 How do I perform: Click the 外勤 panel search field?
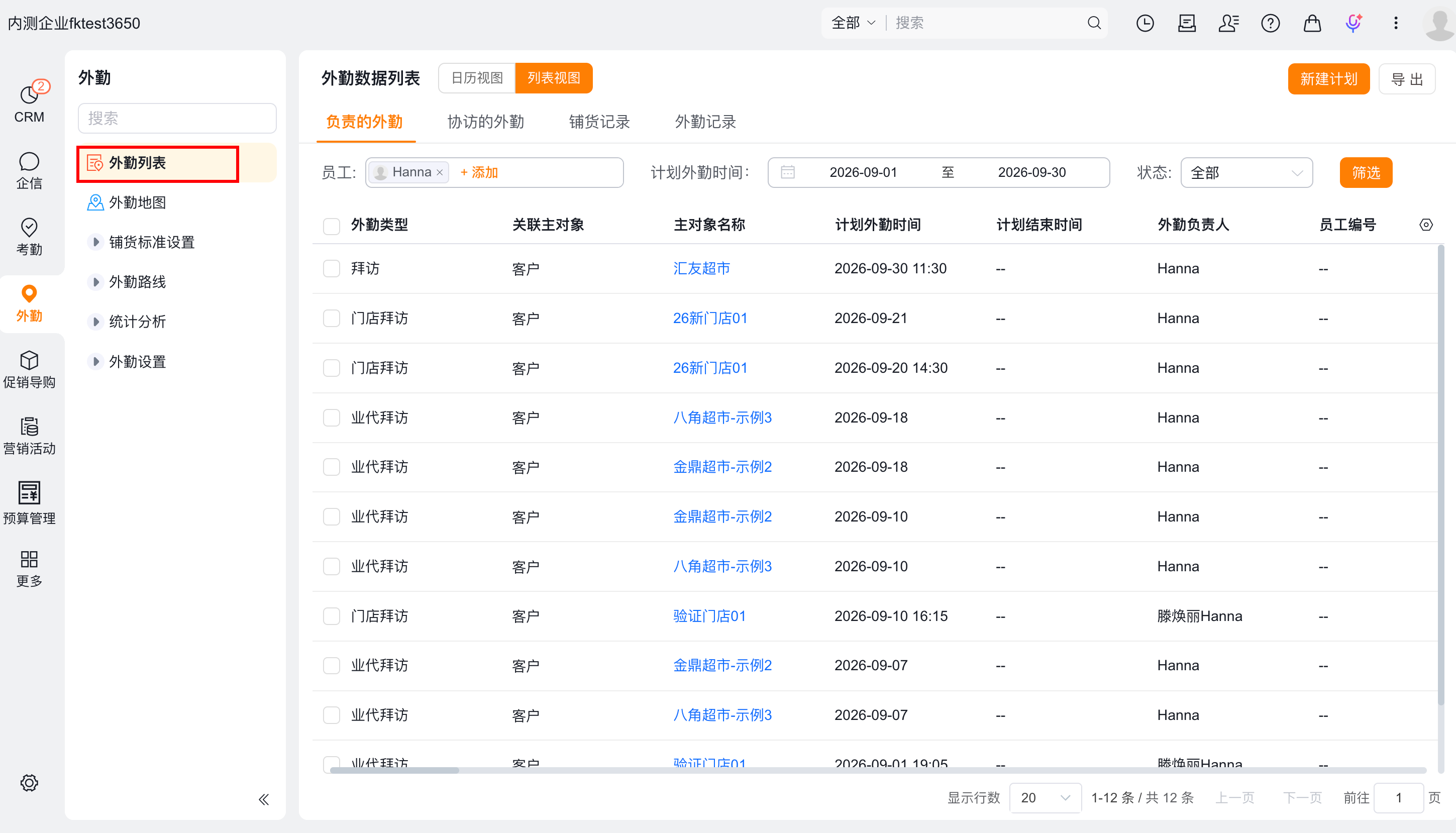pyautogui.click(x=177, y=119)
